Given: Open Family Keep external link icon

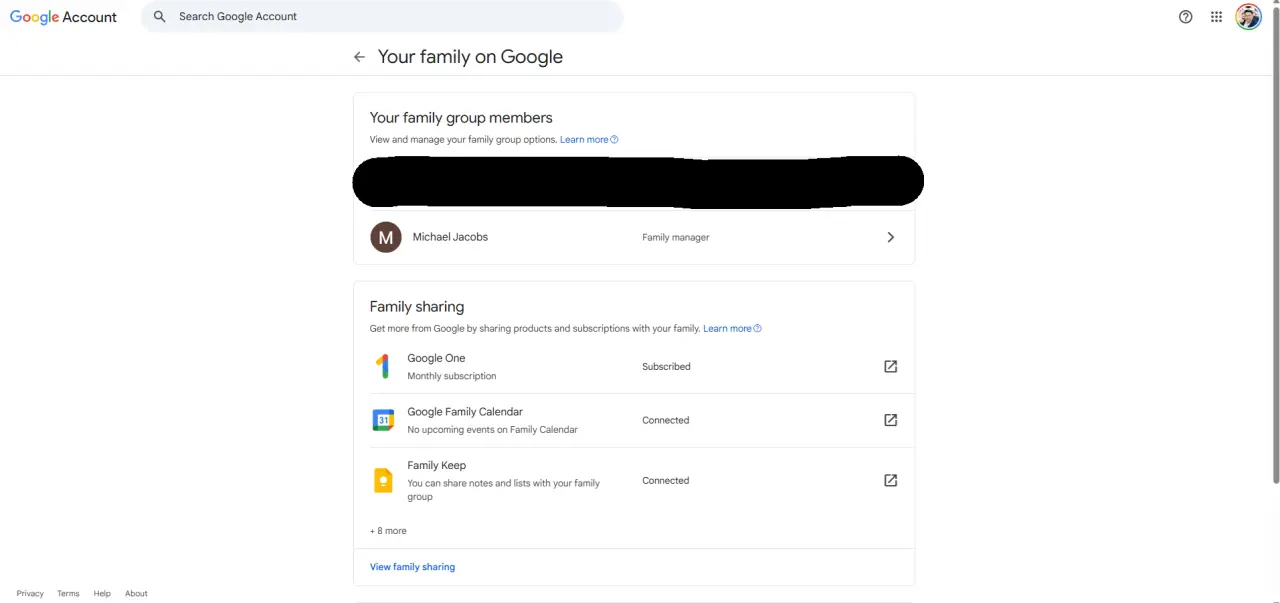Looking at the screenshot, I should click(891, 481).
